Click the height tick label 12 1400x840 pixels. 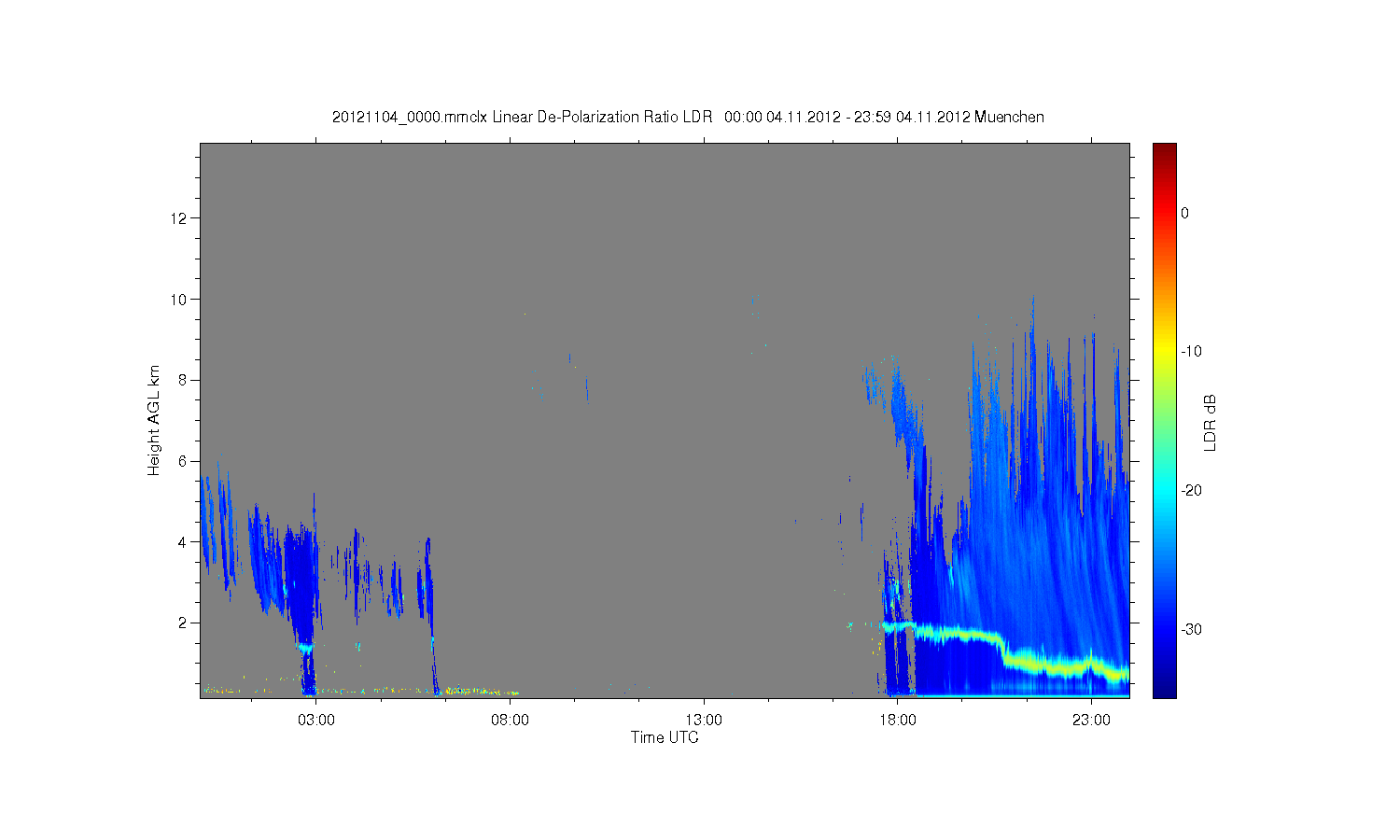pyautogui.click(x=179, y=218)
